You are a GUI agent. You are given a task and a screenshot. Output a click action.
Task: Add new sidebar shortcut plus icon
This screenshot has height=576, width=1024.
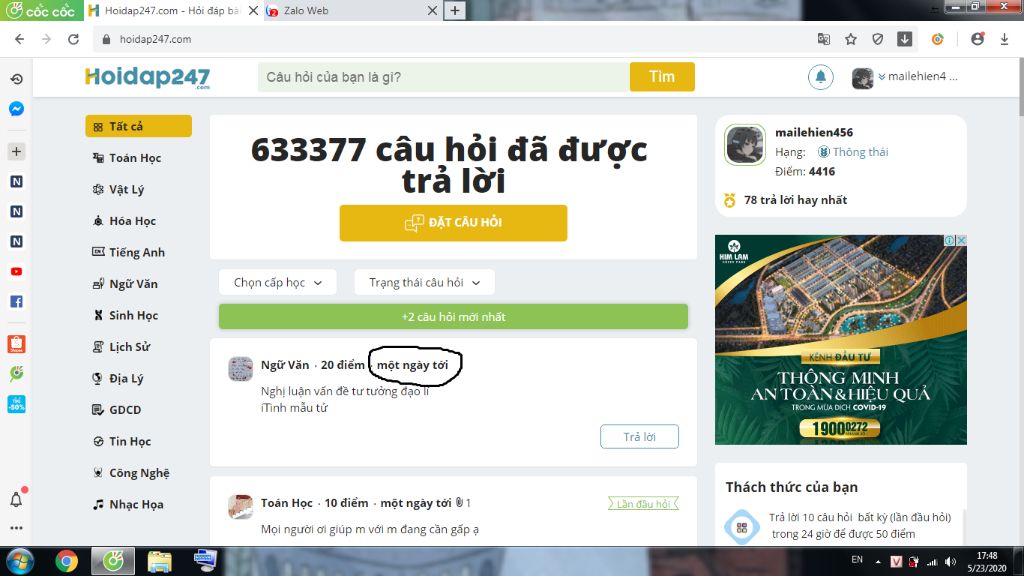[x=16, y=152]
